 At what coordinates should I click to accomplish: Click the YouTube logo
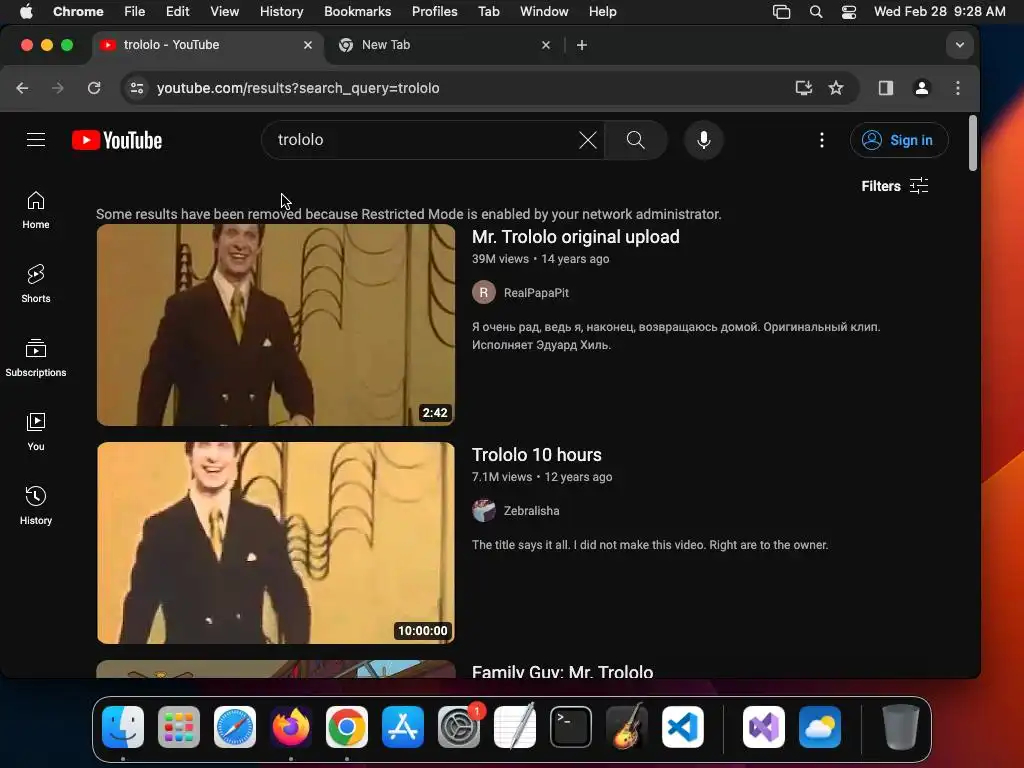tap(117, 140)
